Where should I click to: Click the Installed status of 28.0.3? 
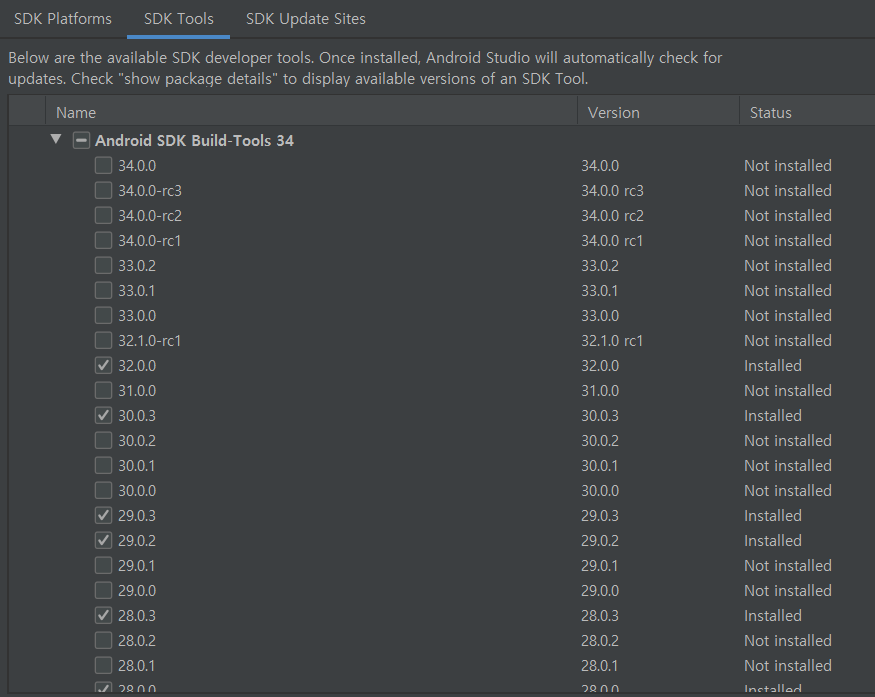tap(773, 616)
